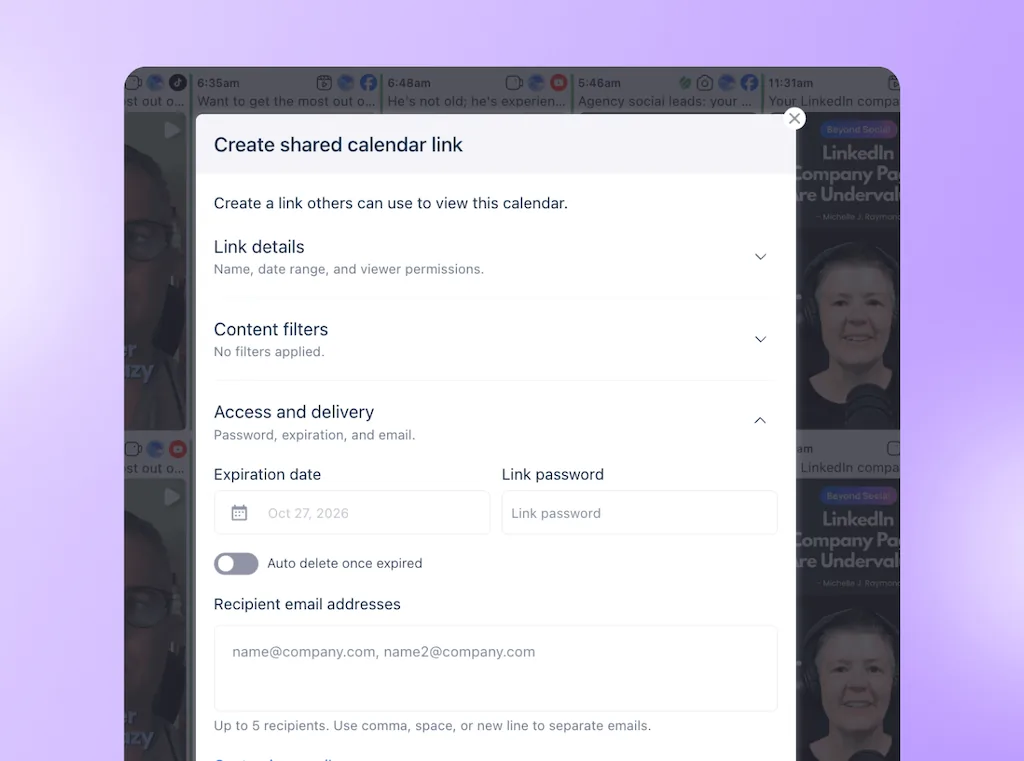
Task: Click the video icon on the 6:48am post
Action: [515, 82]
